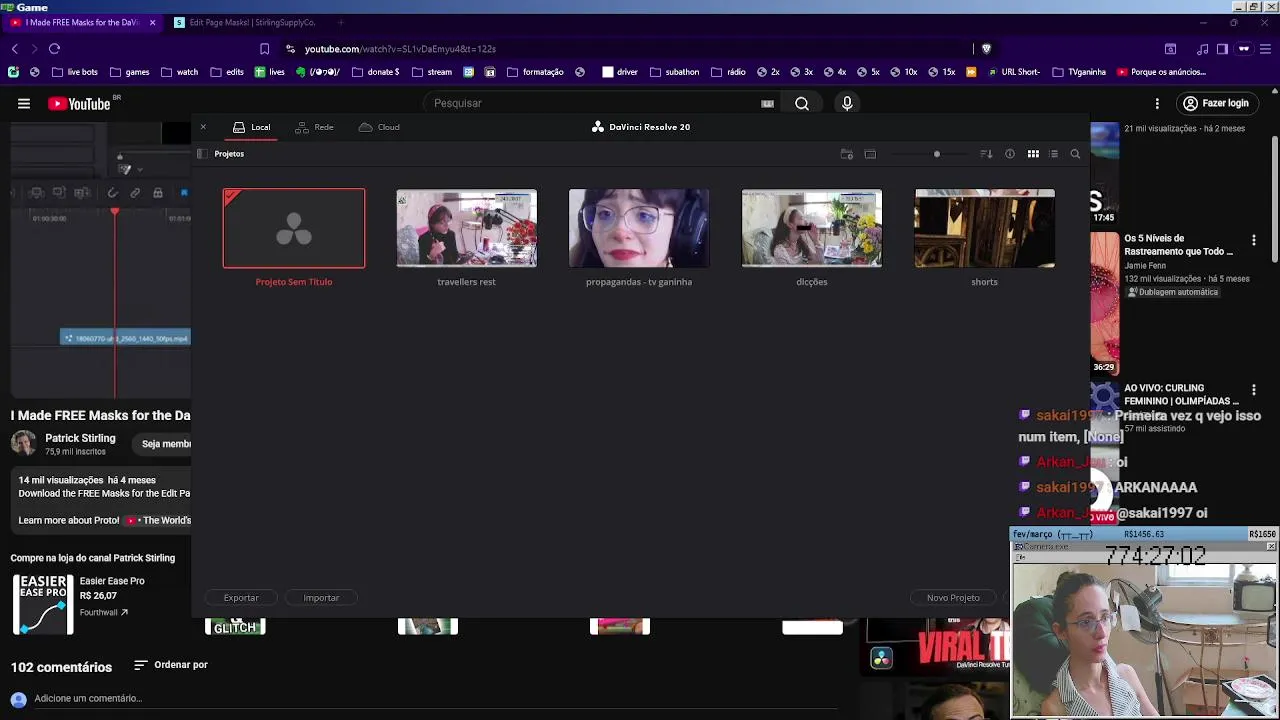This screenshot has width=1280, height=720.
Task: Open YouTube settings three-dot menu
Action: (1157, 103)
